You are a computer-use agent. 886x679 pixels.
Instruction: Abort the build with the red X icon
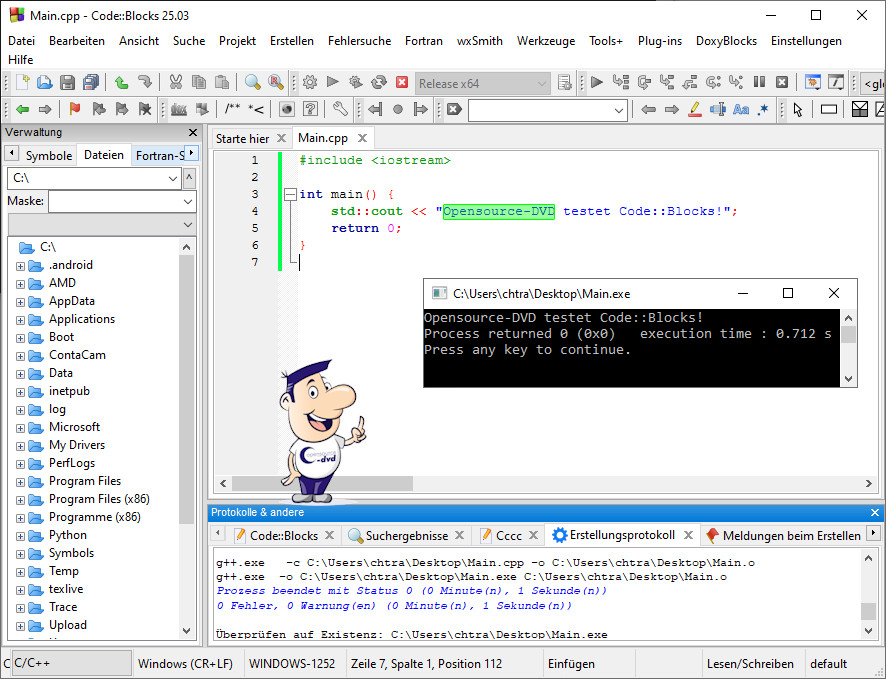(402, 83)
